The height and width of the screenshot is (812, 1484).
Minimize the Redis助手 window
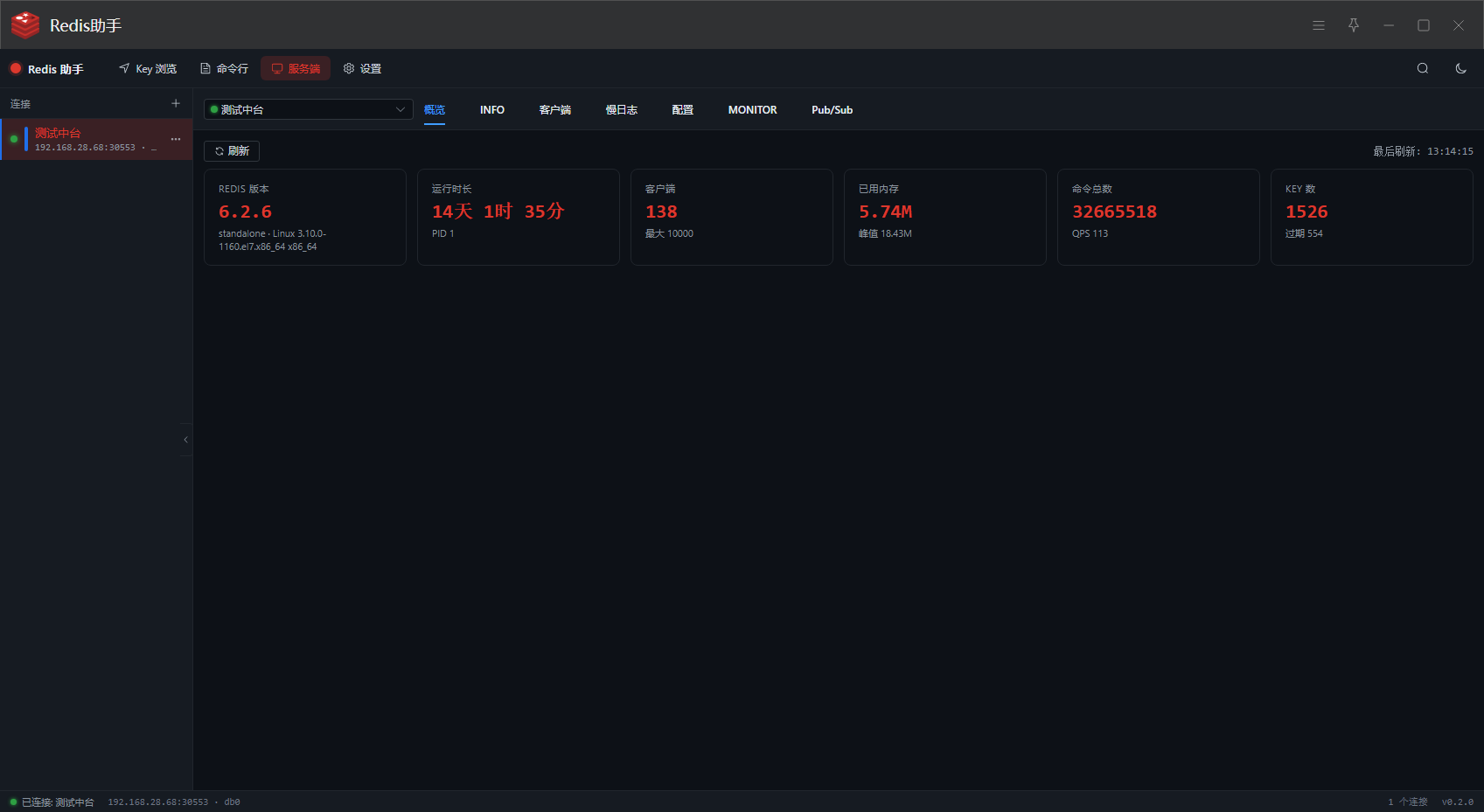pyautogui.click(x=1389, y=25)
